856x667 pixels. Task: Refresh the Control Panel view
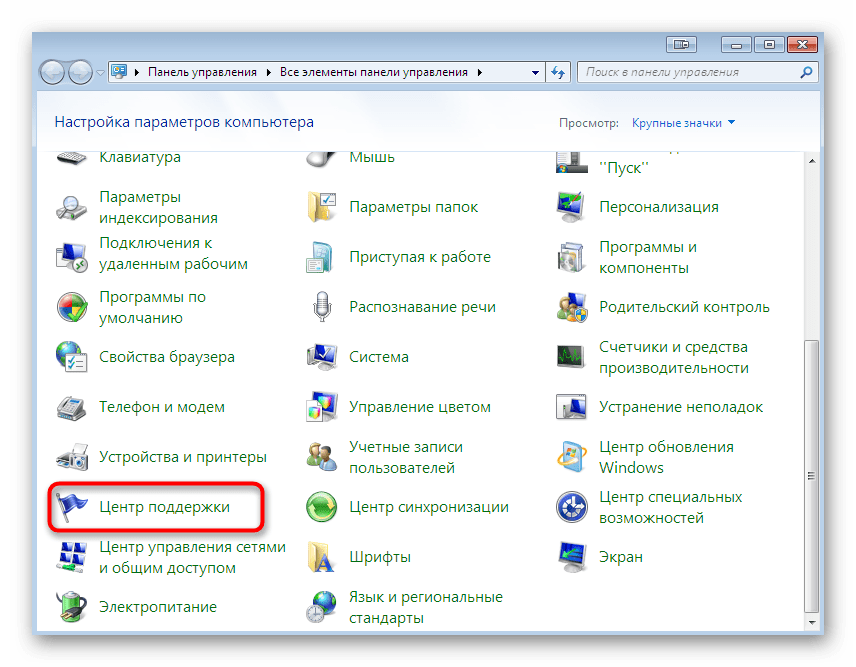pos(558,73)
